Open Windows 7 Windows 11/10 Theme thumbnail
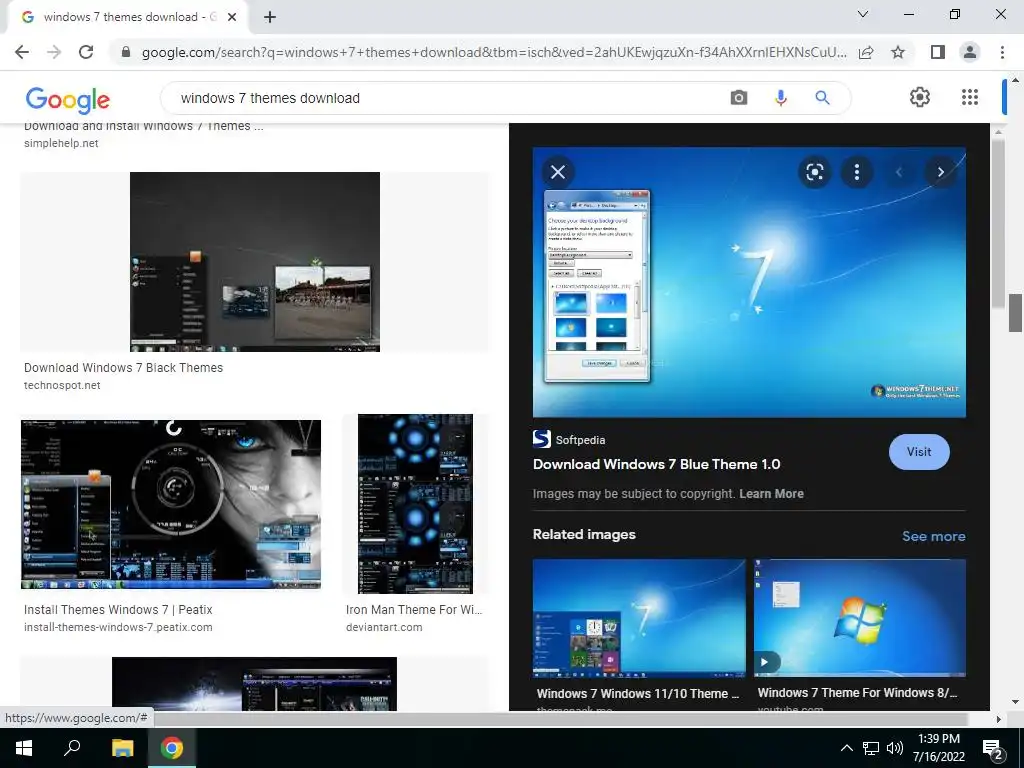This screenshot has height=768, width=1024. tap(639, 618)
